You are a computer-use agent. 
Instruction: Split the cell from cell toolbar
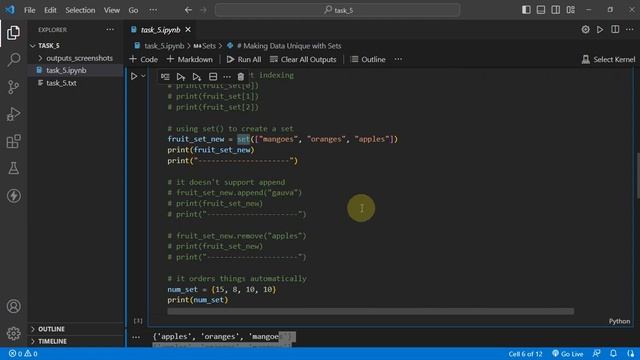213,76
